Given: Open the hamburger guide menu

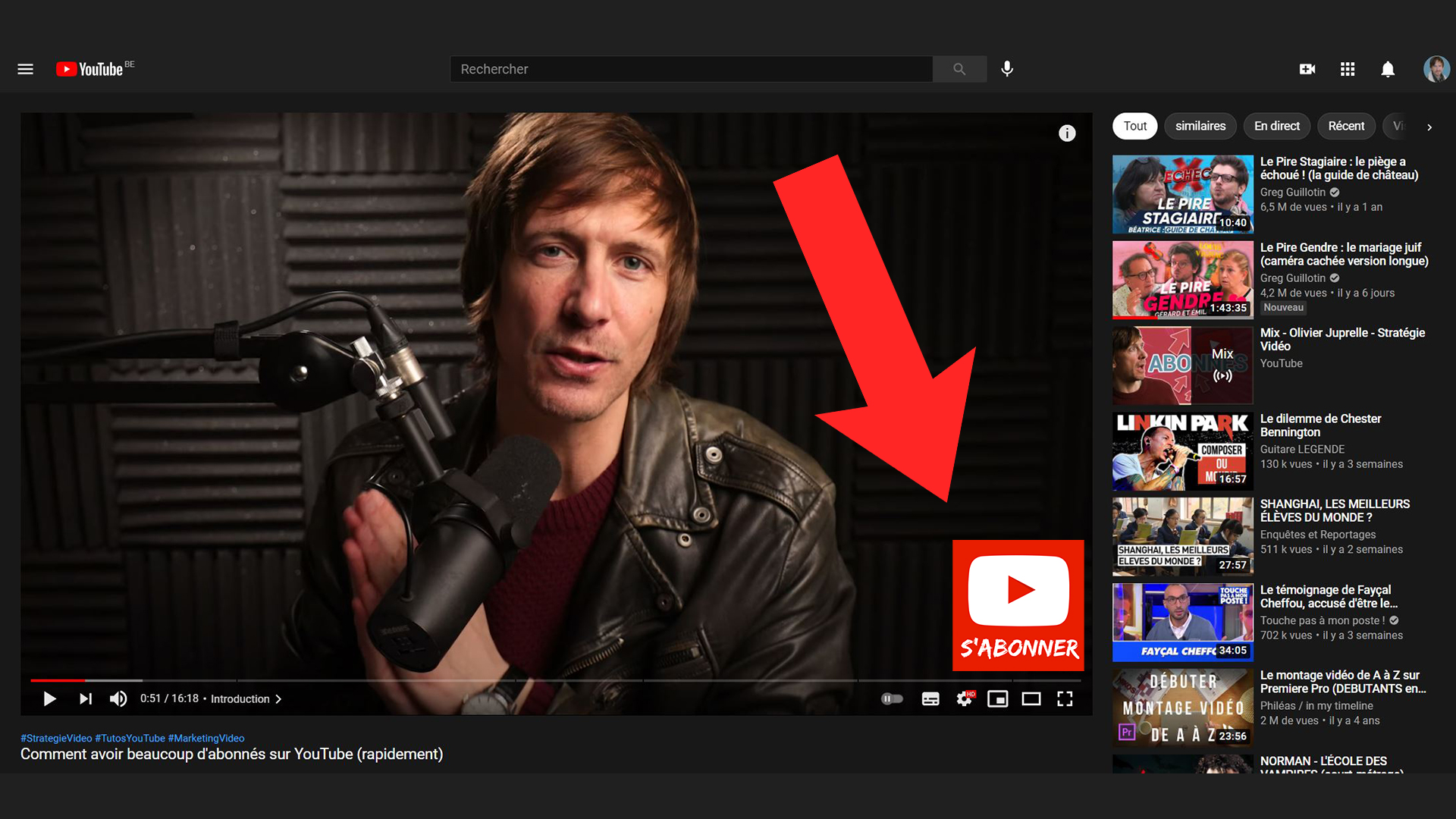Looking at the screenshot, I should click(x=25, y=69).
